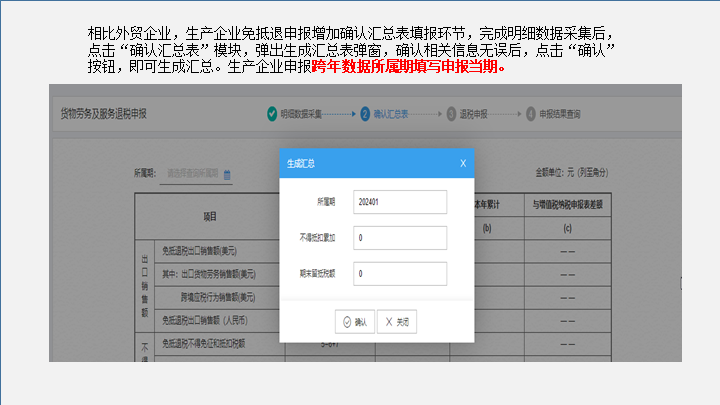Select step 明细数据采集 check icon
Screen dimensions: 720x405
[272, 113]
